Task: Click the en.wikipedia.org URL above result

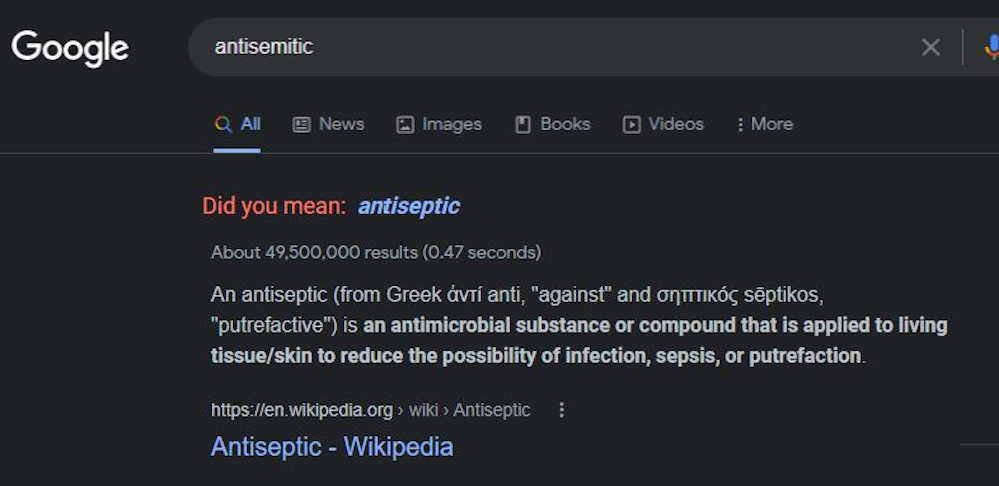Action: pos(301,410)
